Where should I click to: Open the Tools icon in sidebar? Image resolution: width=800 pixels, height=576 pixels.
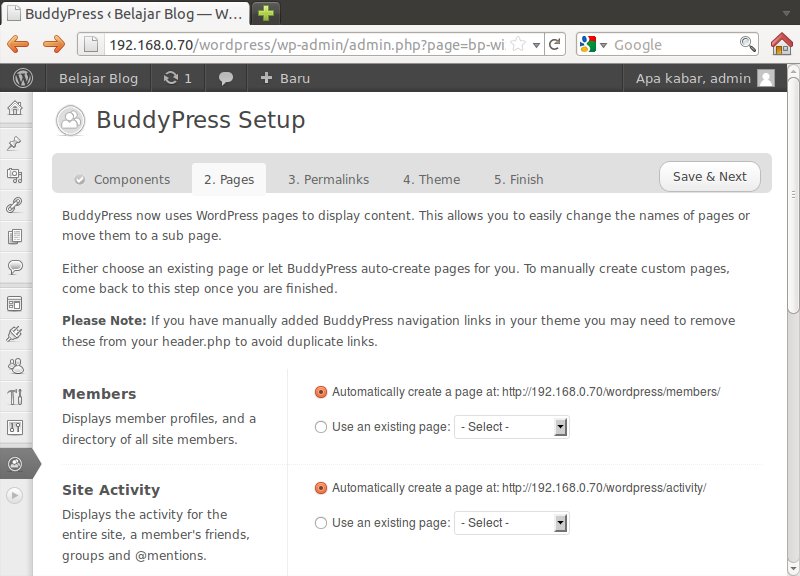click(x=15, y=397)
